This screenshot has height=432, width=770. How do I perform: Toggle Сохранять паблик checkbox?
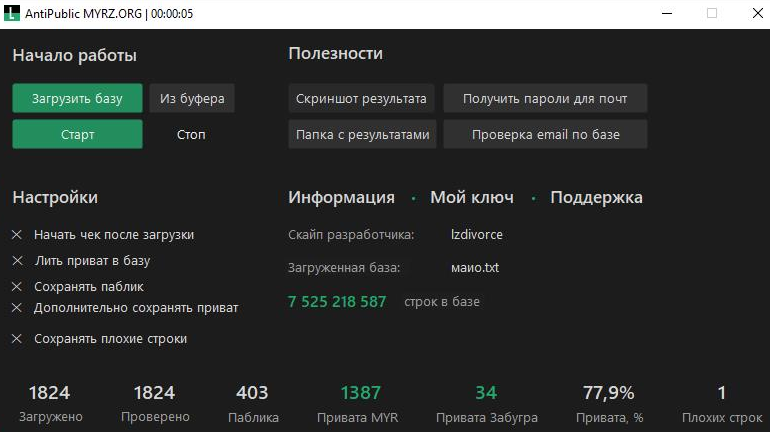17,286
